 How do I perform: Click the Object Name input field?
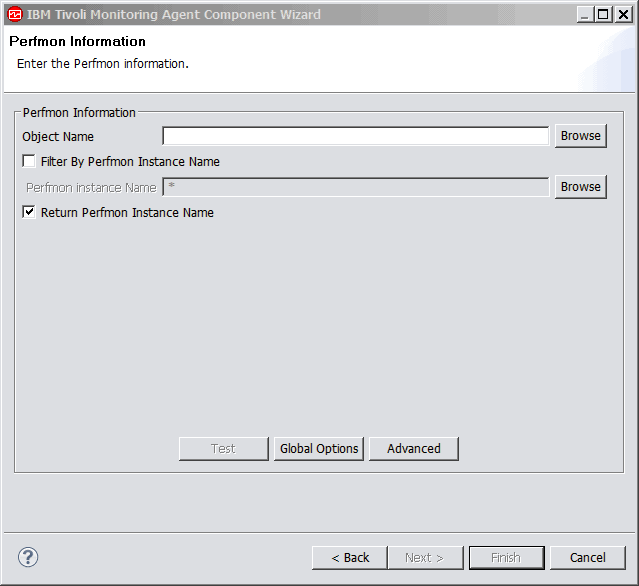355,136
